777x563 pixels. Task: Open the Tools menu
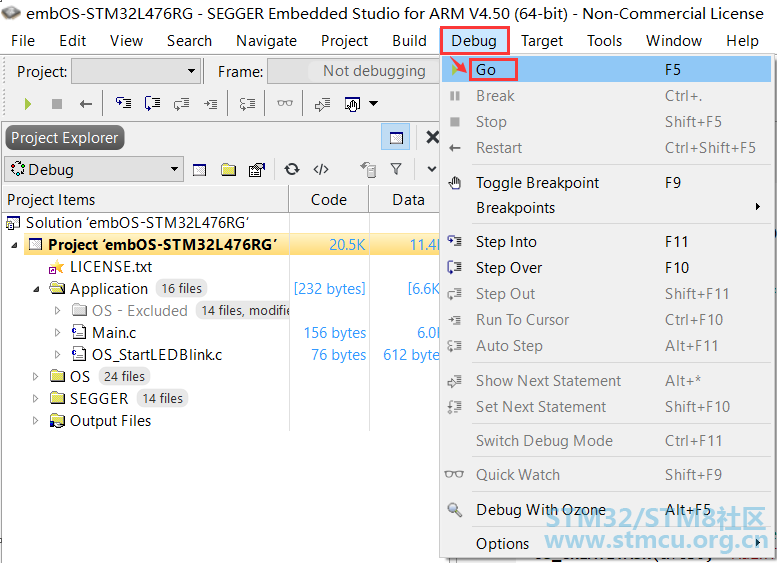tap(605, 41)
